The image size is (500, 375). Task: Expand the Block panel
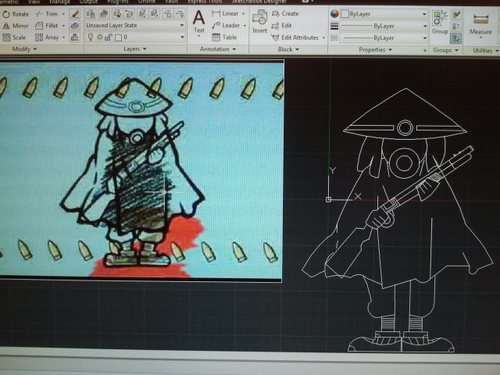coord(288,50)
